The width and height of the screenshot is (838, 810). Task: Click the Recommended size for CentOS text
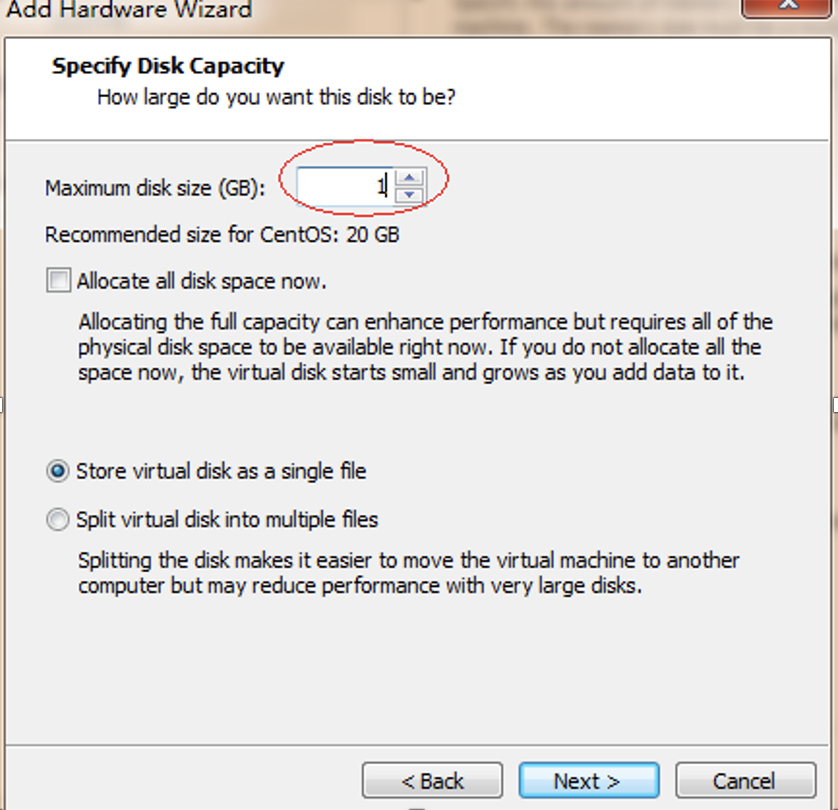click(222, 235)
